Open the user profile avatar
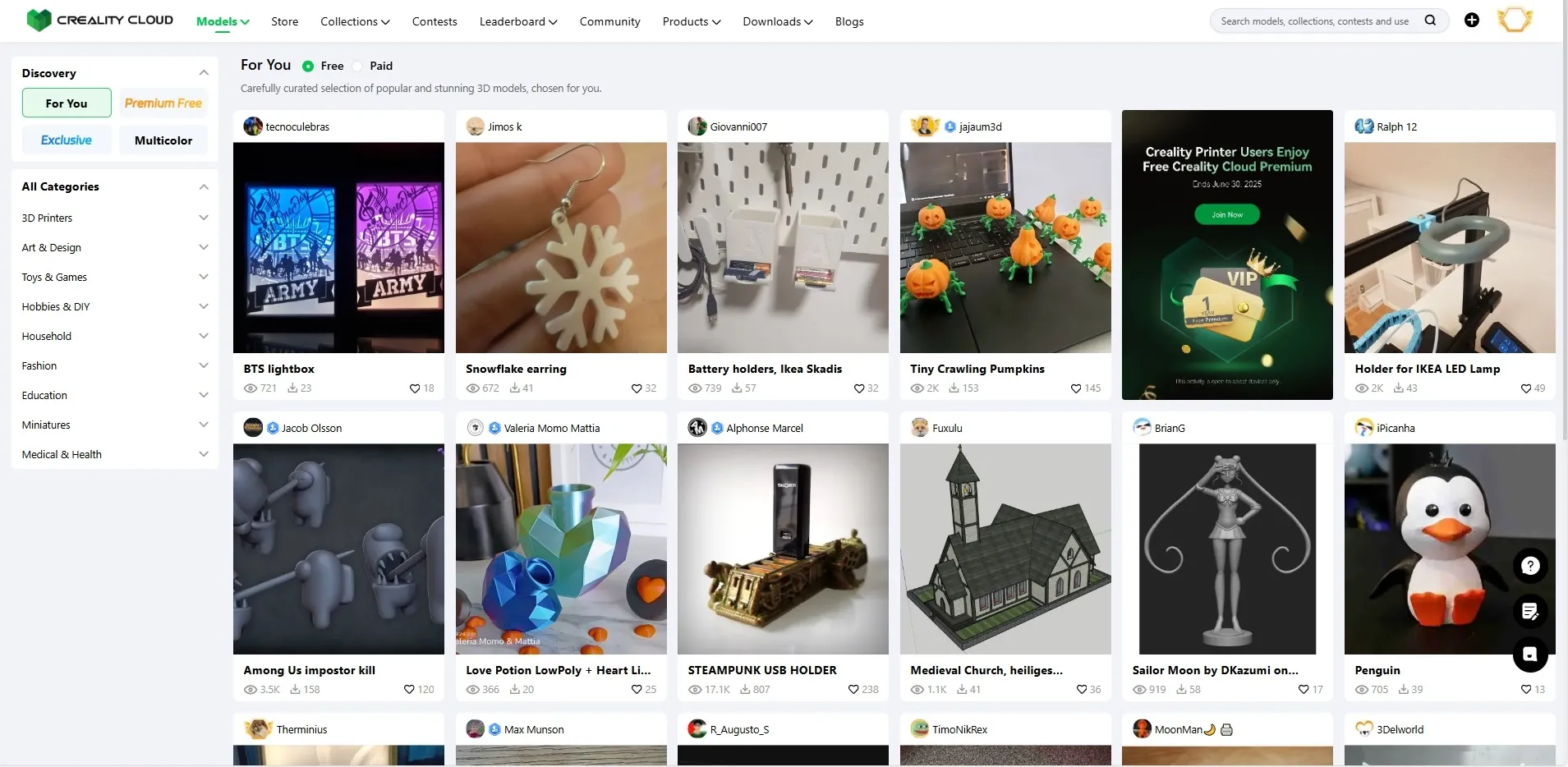 click(x=1515, y=20)
